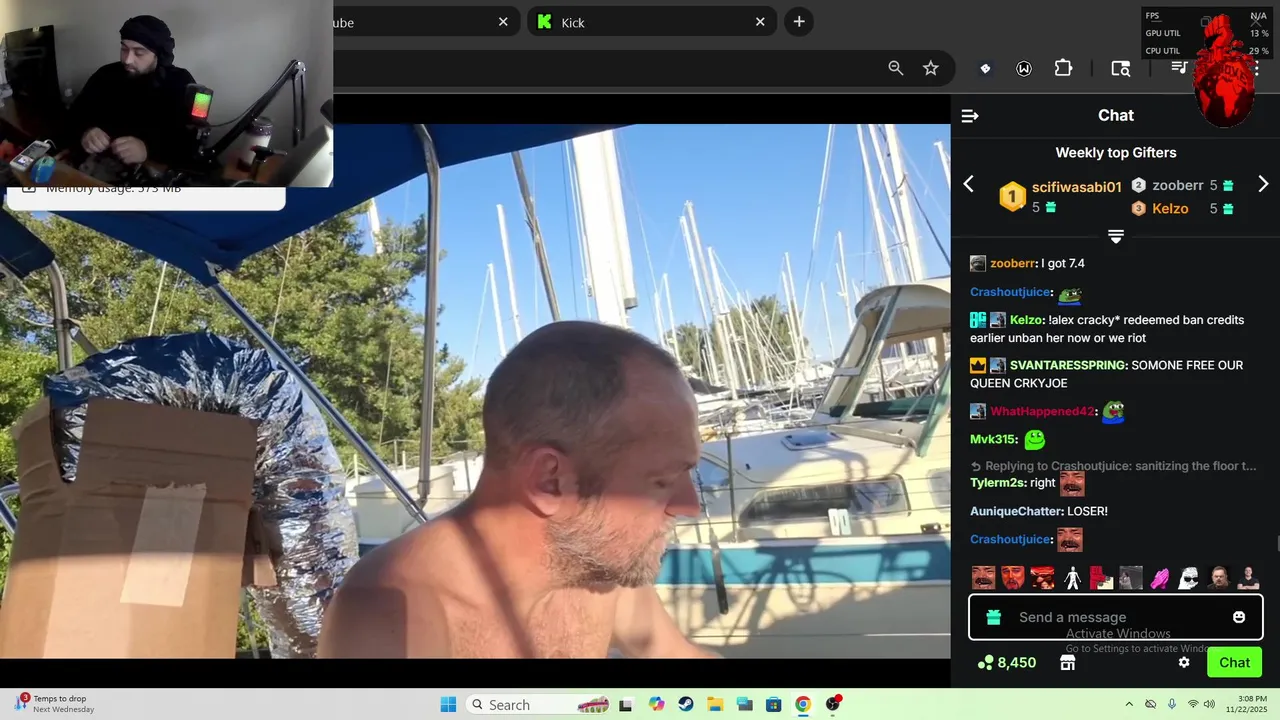This screenshot has width=1280, height=720.
Task: Open chat settings gear
Action: 1184,662
